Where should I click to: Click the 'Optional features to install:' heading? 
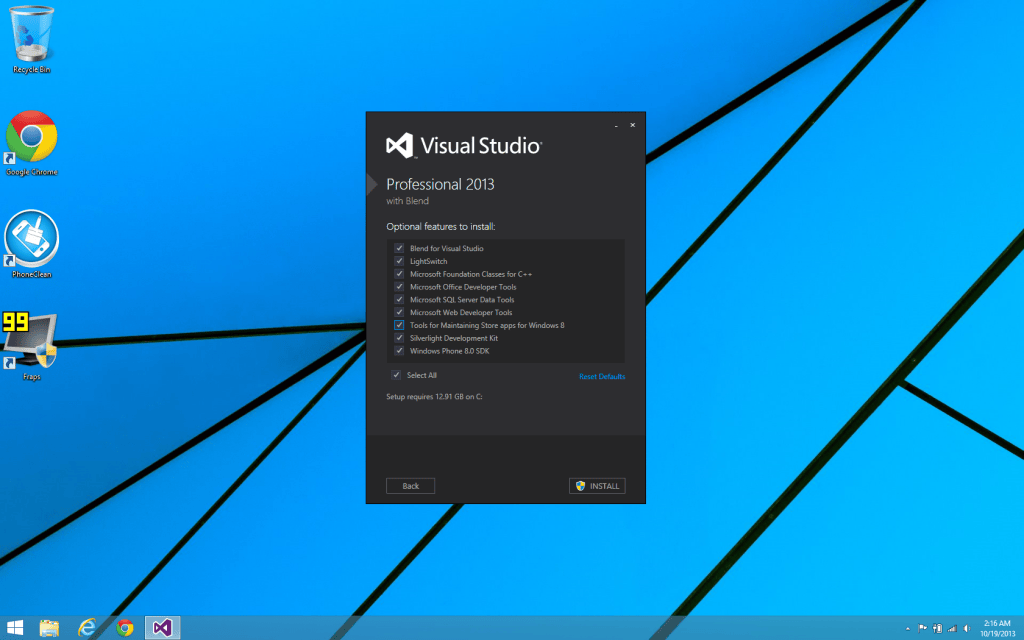[x=441, y=227]
